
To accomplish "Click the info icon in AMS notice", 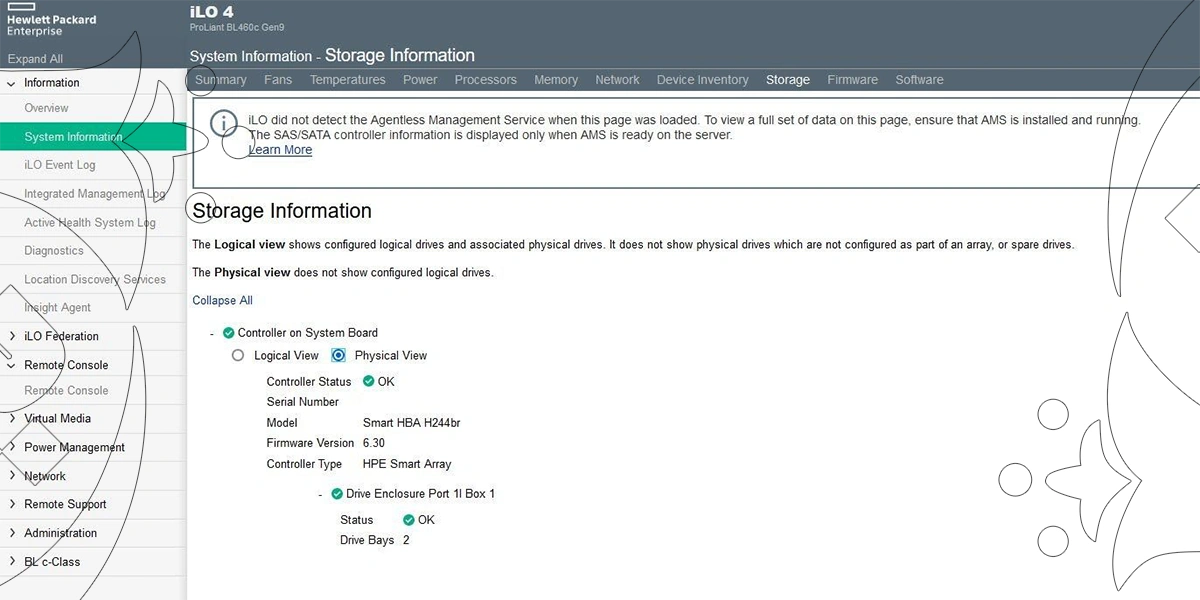I will click(x=224, y=123).
